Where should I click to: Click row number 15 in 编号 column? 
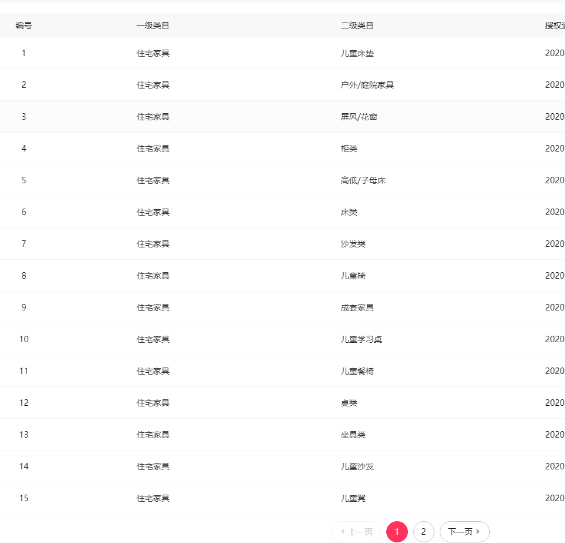(x=24, y=498)
